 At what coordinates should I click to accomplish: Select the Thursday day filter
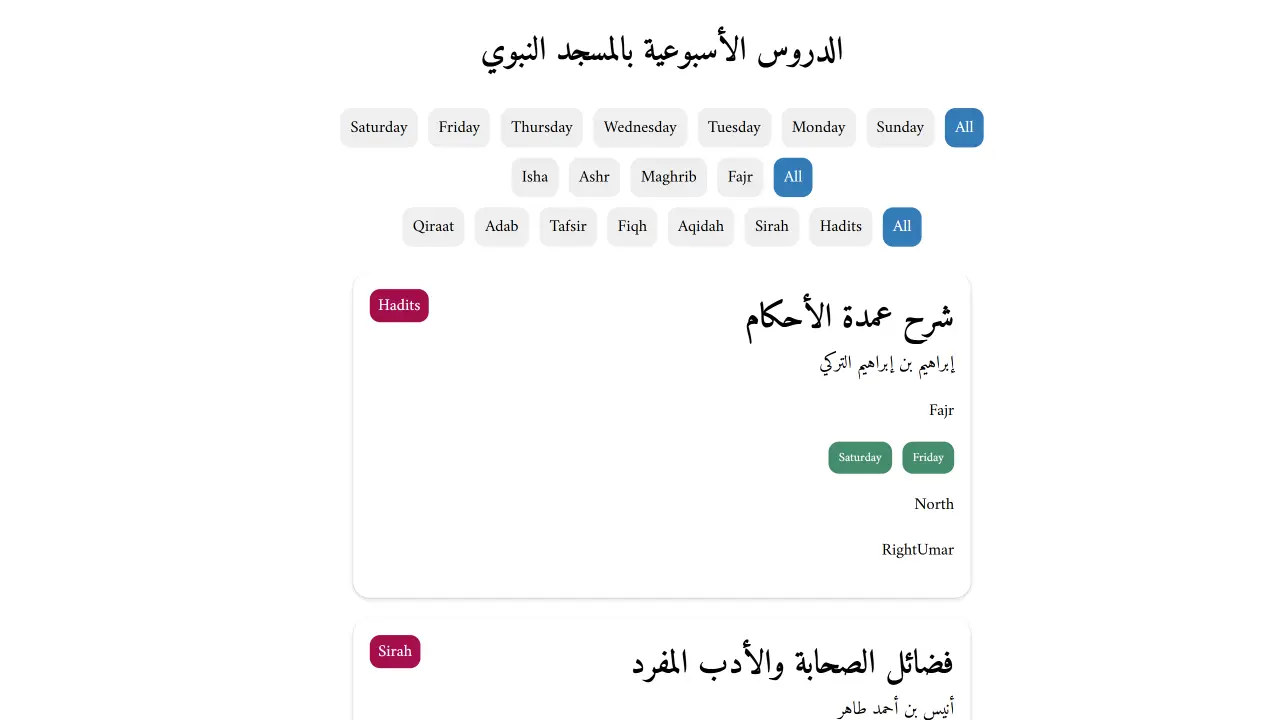pos(541,127)
